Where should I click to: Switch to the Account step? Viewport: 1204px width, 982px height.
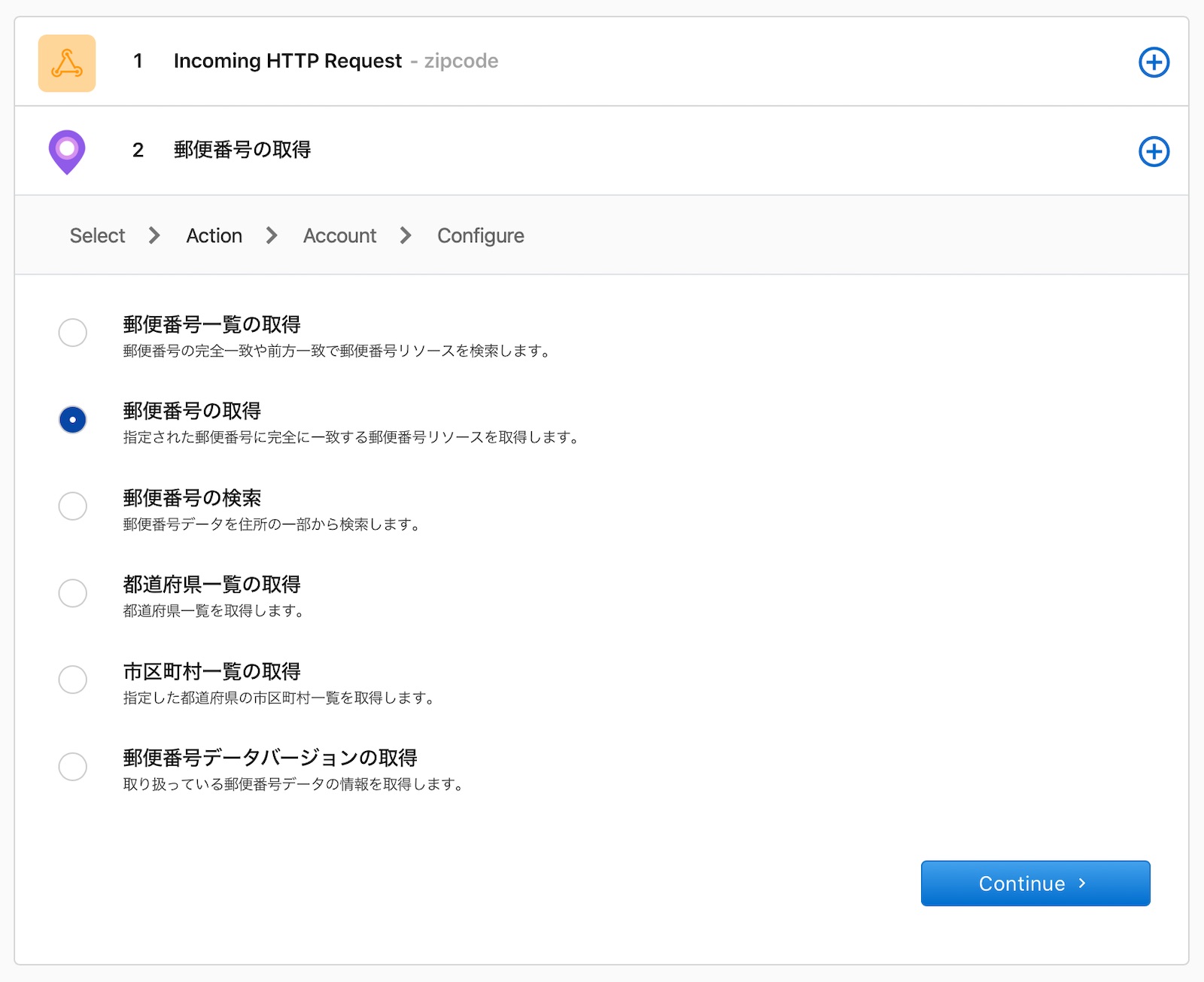coord(339,236)
